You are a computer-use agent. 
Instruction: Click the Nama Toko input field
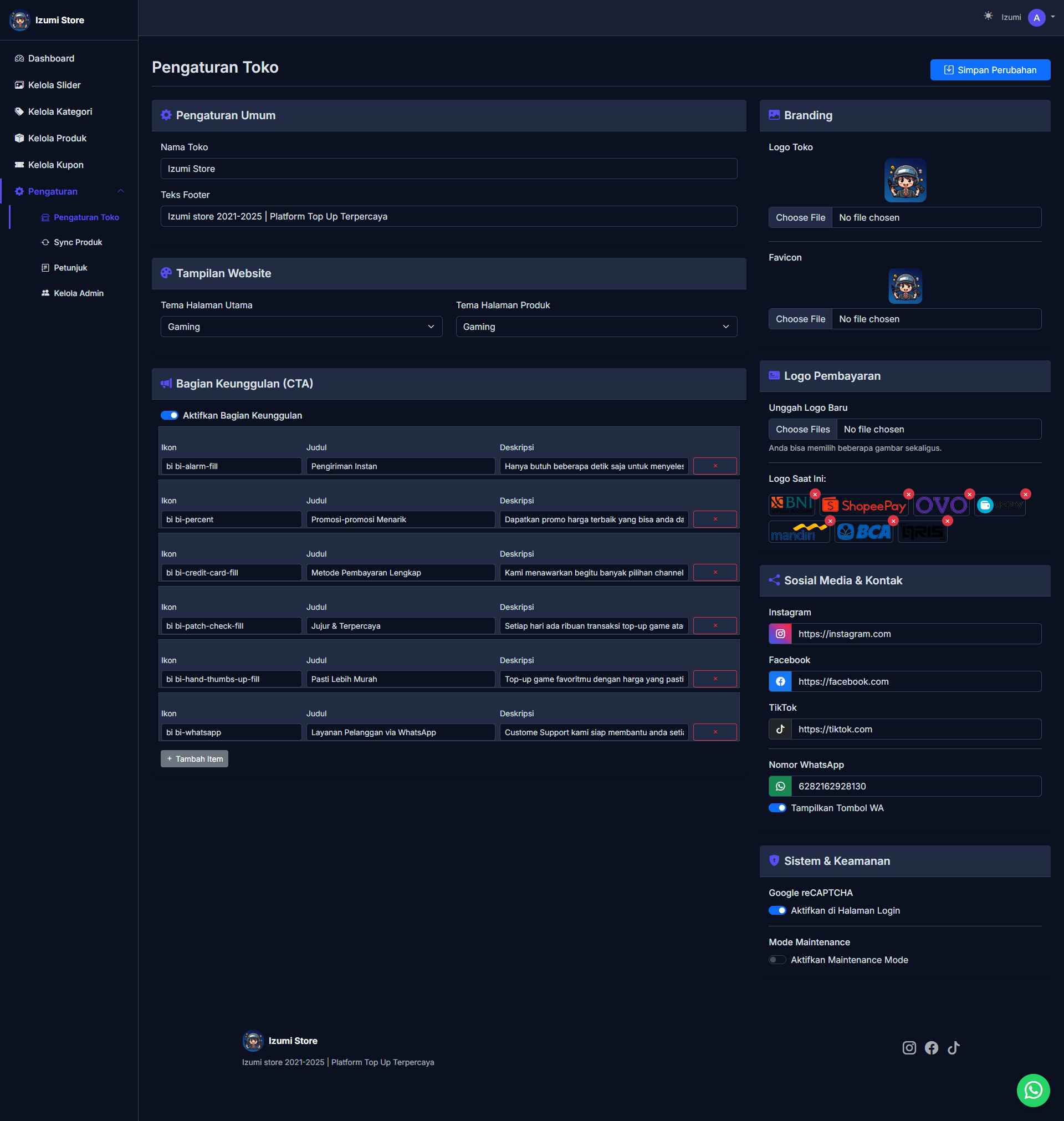pos(448,169)
